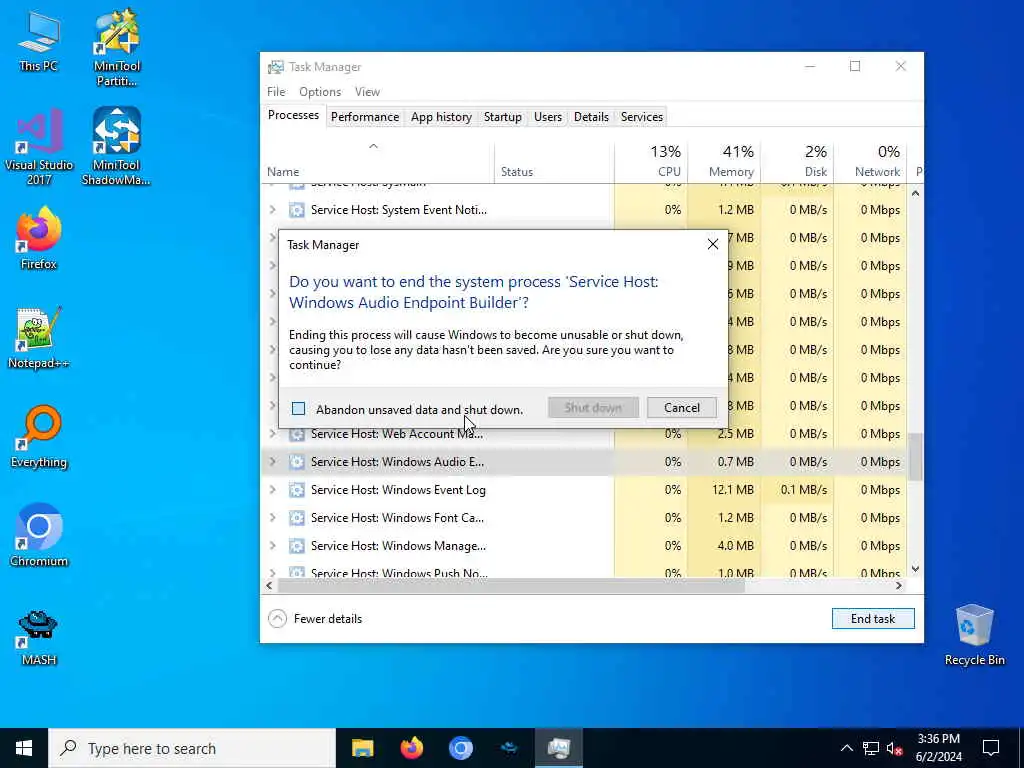This screenshot has height=768, width=1024.
Task: Open the Windows Start menu
Action: (24, 748)
